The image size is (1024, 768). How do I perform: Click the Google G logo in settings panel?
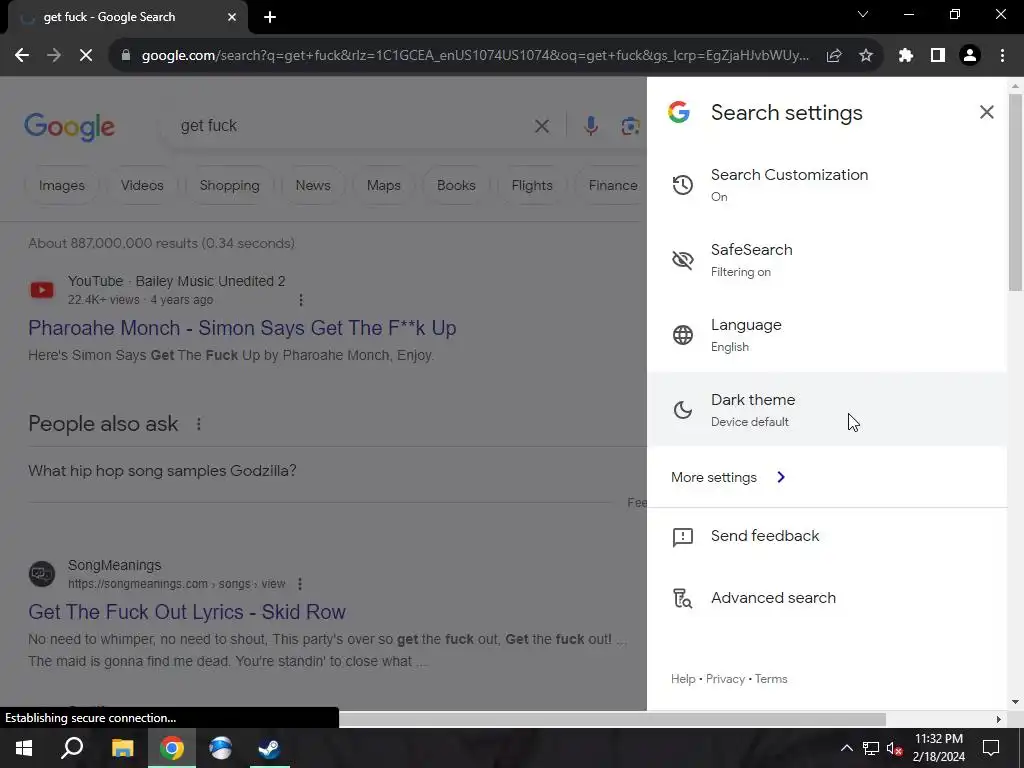(679, 112)
